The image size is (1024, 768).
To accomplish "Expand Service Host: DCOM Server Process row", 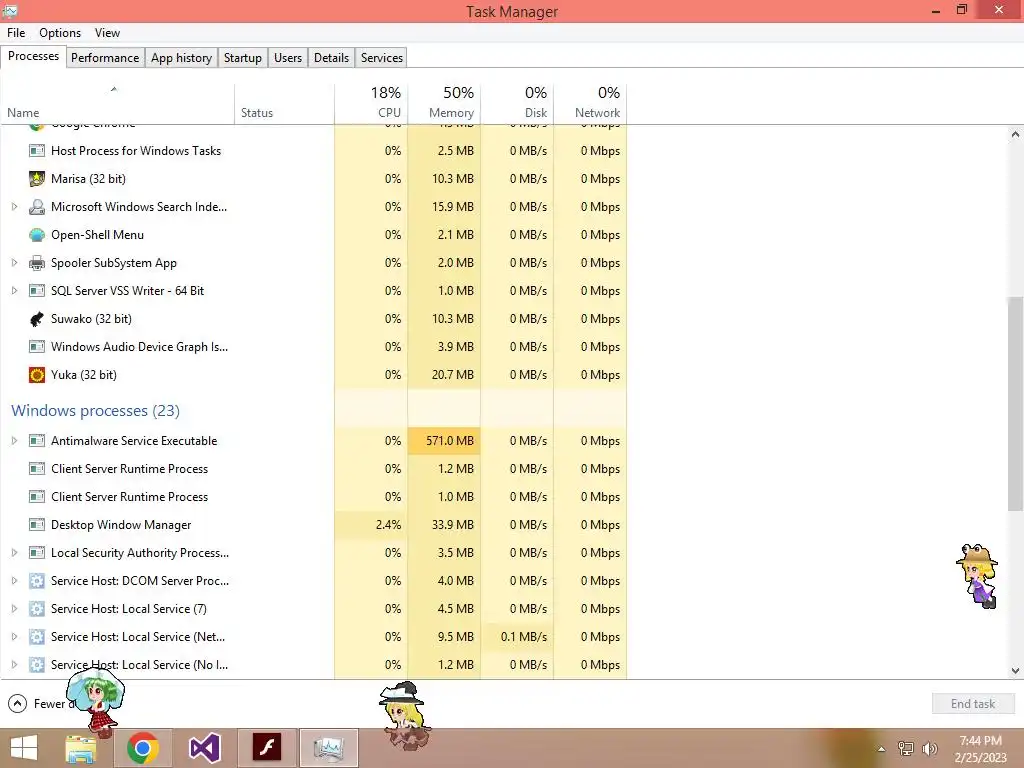I will pos(14,581).
